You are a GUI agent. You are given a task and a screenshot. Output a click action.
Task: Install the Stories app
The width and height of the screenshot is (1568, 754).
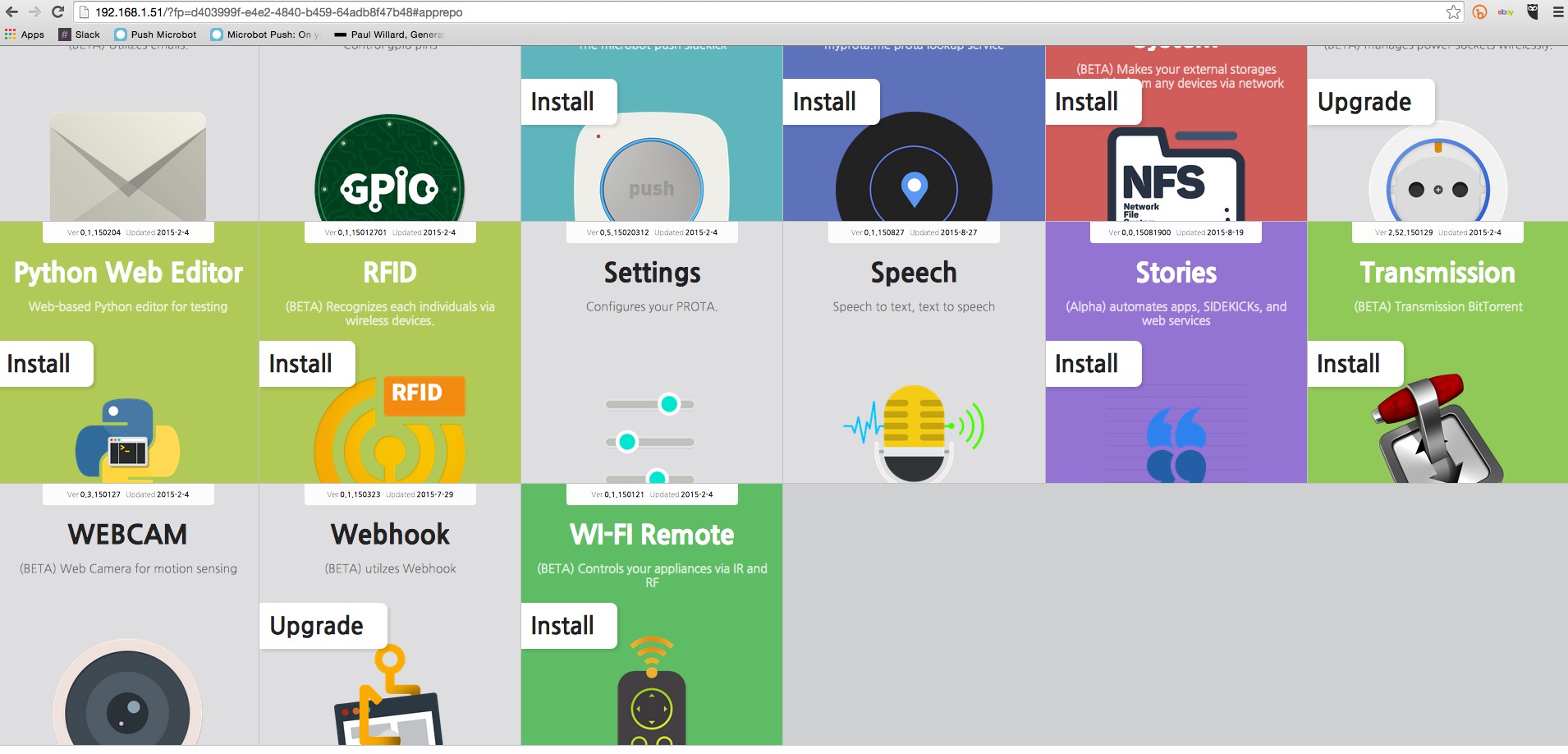click(x=1093, y=364)
